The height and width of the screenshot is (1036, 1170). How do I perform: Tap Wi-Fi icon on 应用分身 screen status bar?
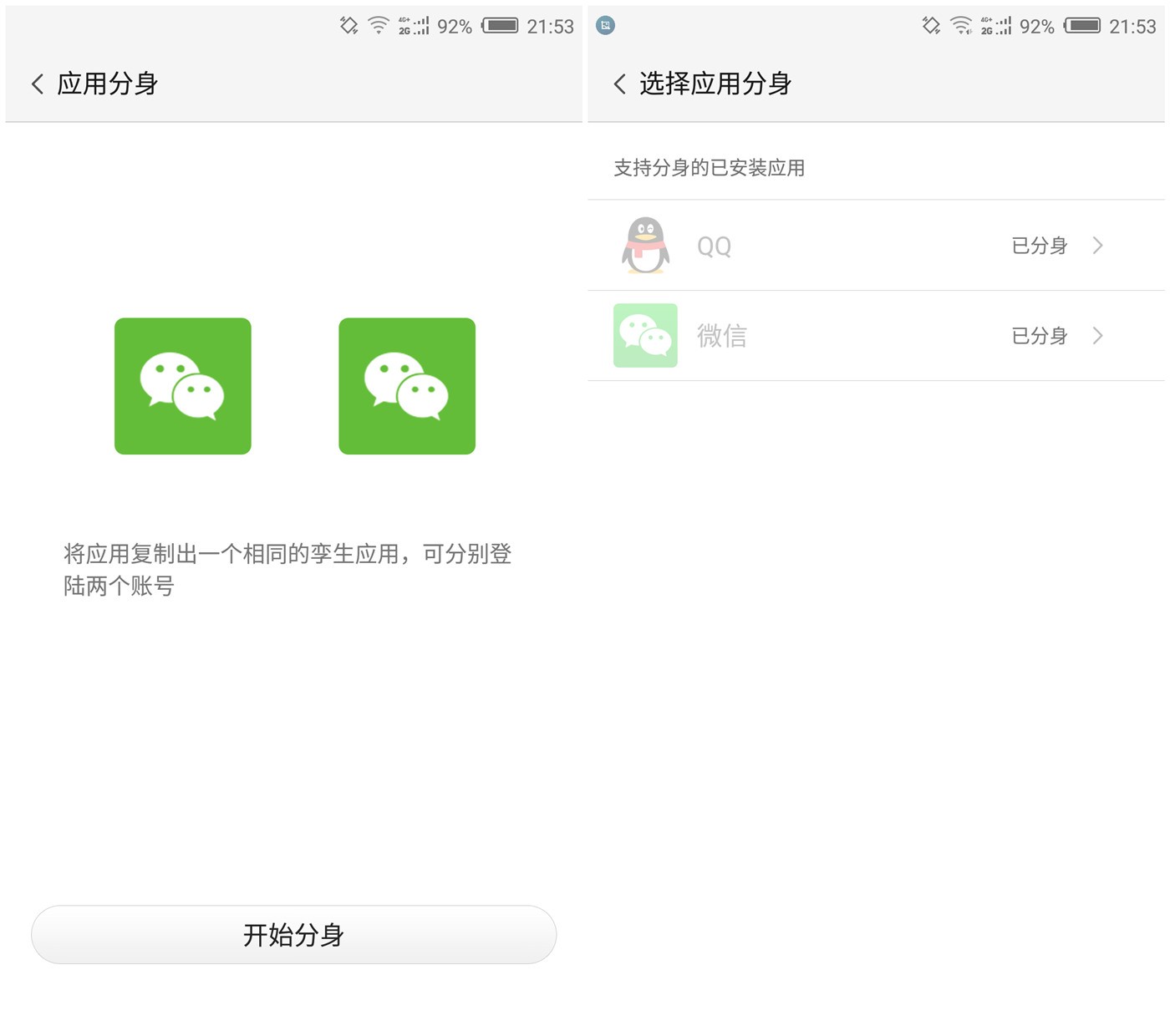point(379,26)
